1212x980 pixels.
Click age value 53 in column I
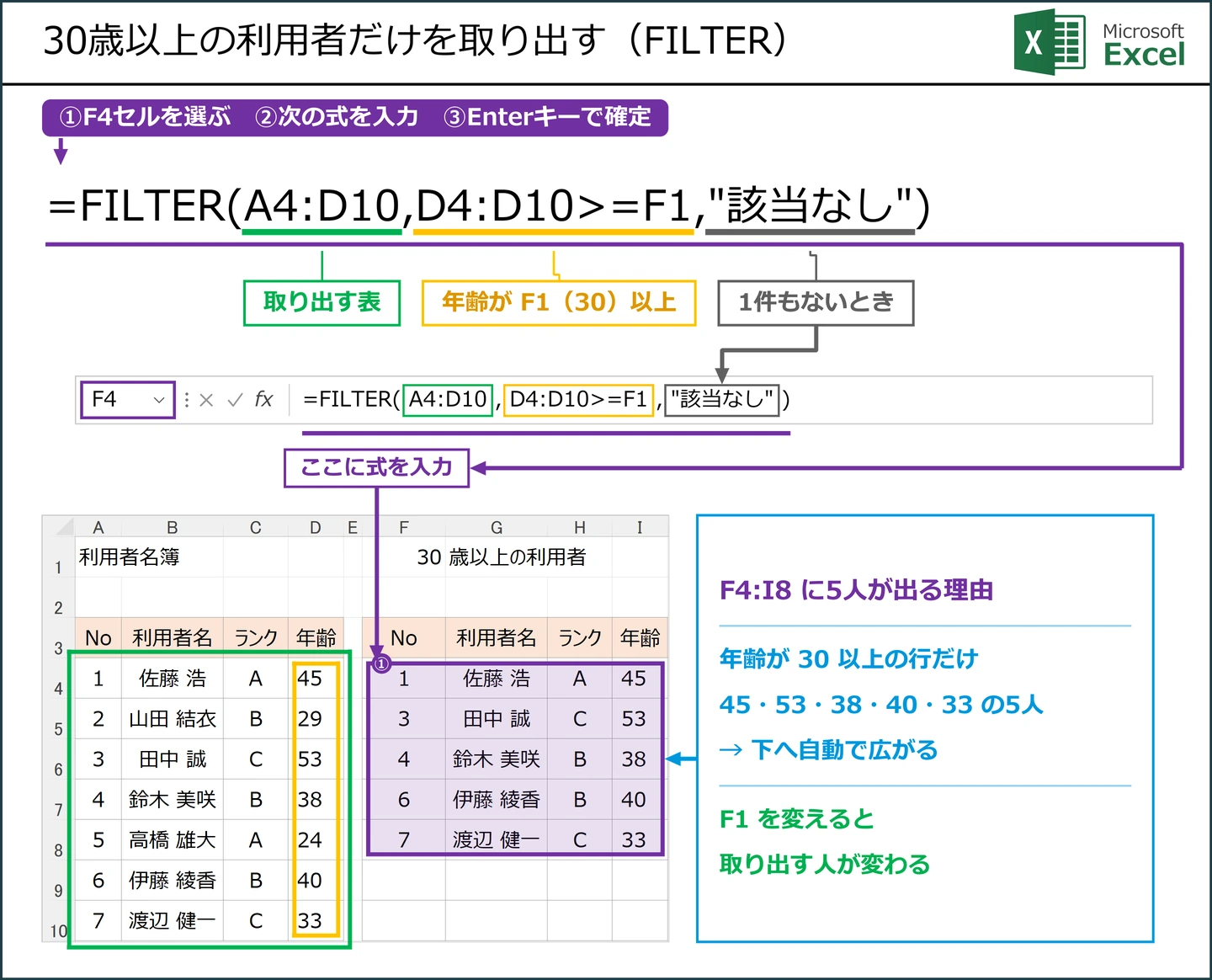point(634,719)
